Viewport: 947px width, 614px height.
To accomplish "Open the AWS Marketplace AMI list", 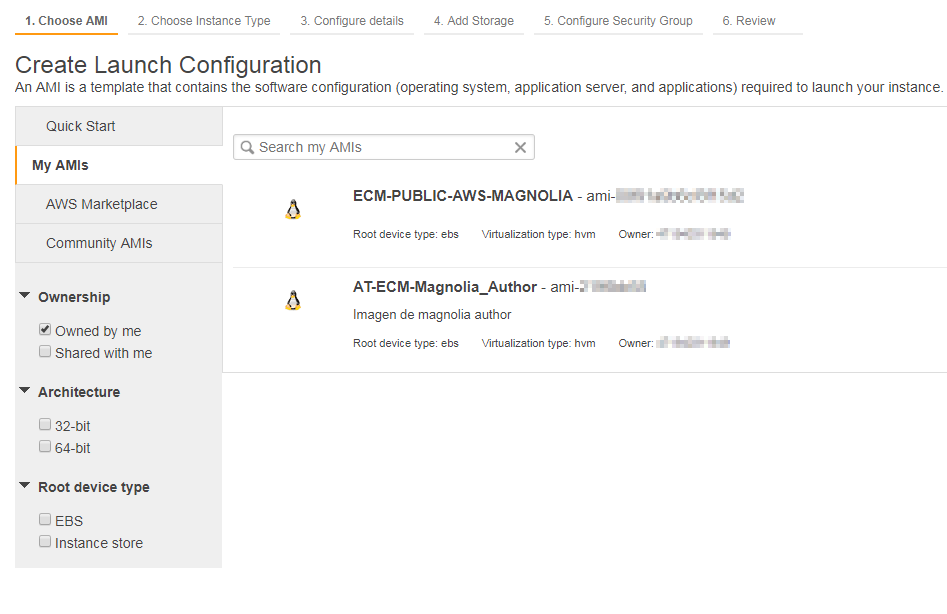I will [x=119, y=204].
